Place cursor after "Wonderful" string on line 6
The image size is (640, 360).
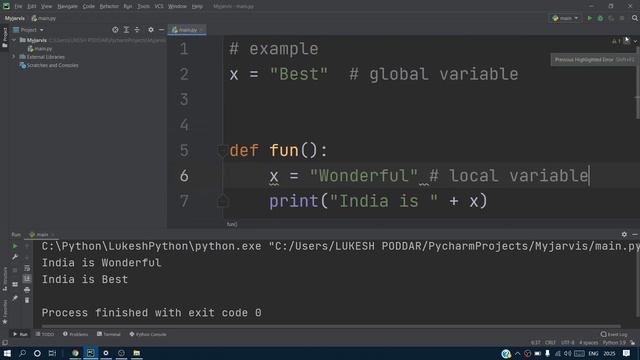tap(418, 176)
